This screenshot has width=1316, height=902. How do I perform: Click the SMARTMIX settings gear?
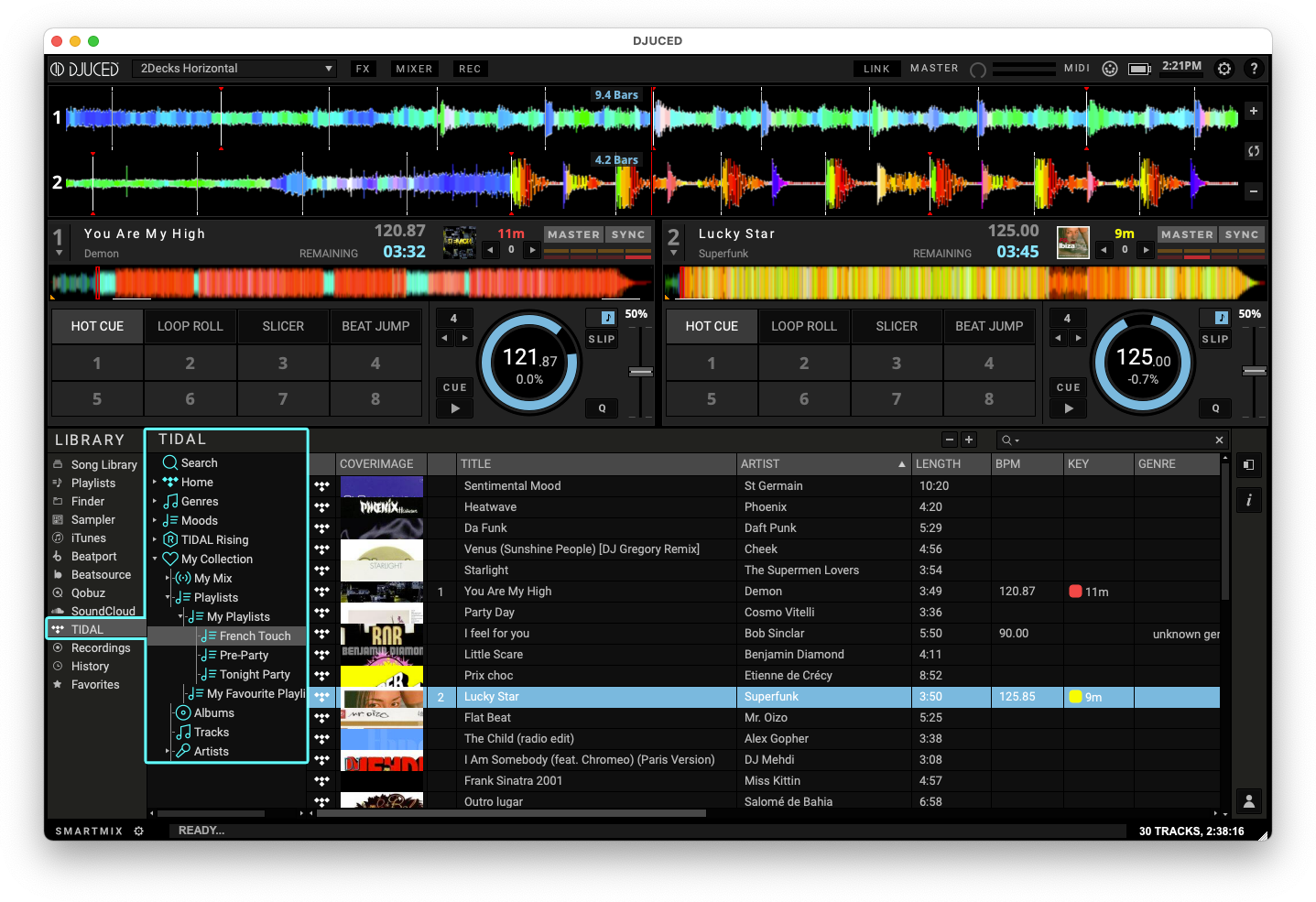pos(139,831)
